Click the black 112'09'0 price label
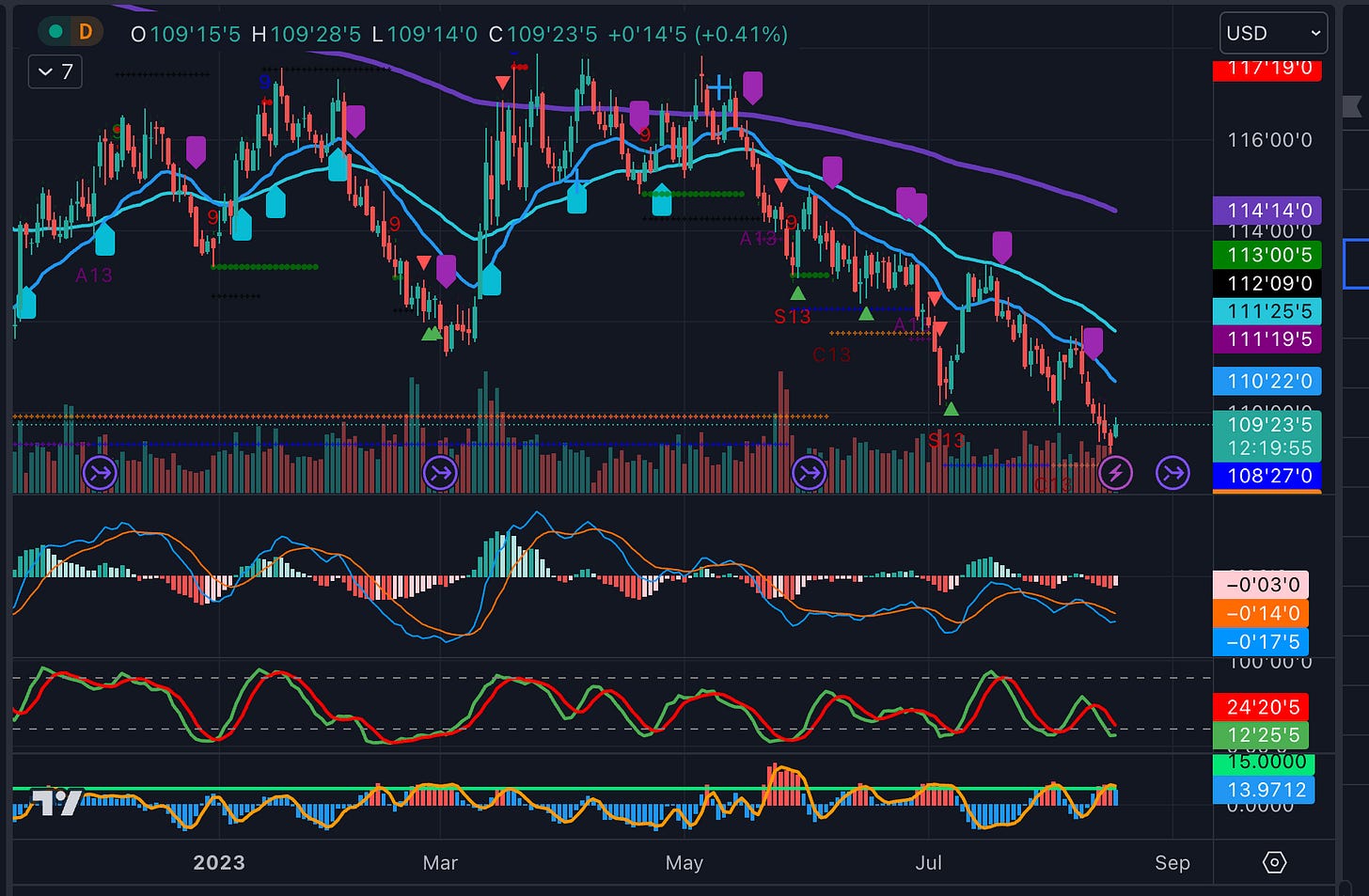This screenshot has width=1369, height=896. [1267, 283]
